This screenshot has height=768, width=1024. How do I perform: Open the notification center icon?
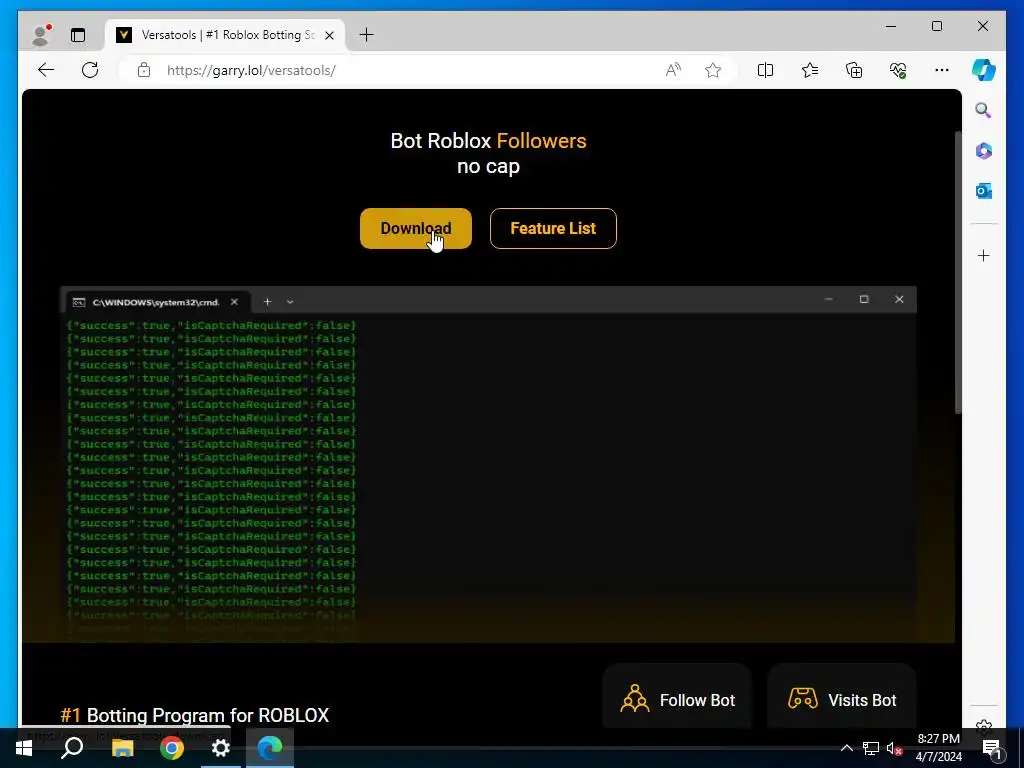pos(991,748)
